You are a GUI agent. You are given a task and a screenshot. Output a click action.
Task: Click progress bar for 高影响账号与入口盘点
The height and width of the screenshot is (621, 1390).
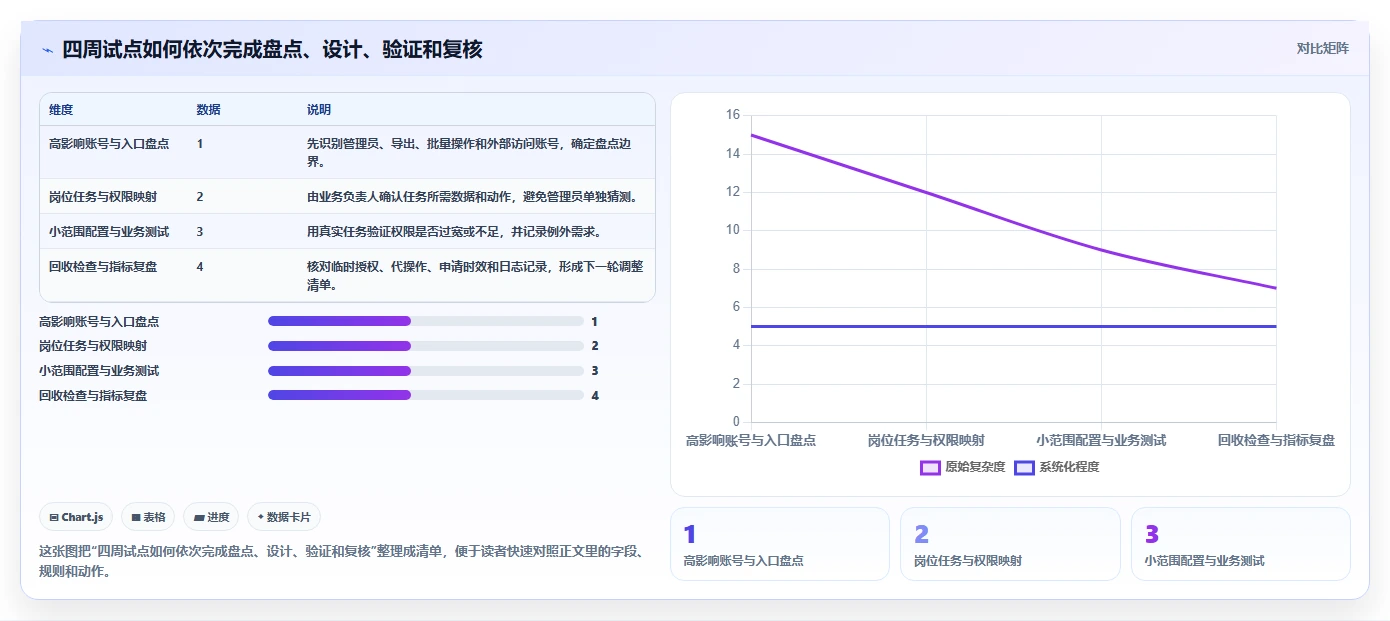[x=426, y=321]
